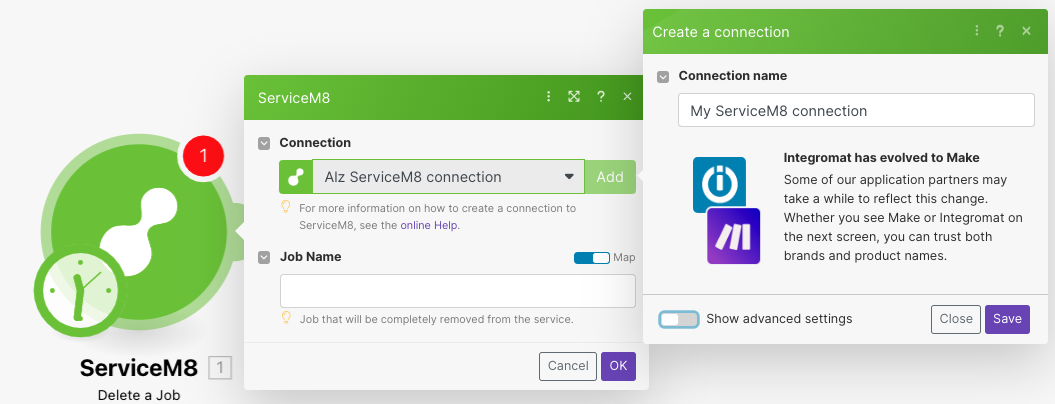Click the purple Make logo icon
This screenshot has height=404, width=1055.
(x=733, y=236)
